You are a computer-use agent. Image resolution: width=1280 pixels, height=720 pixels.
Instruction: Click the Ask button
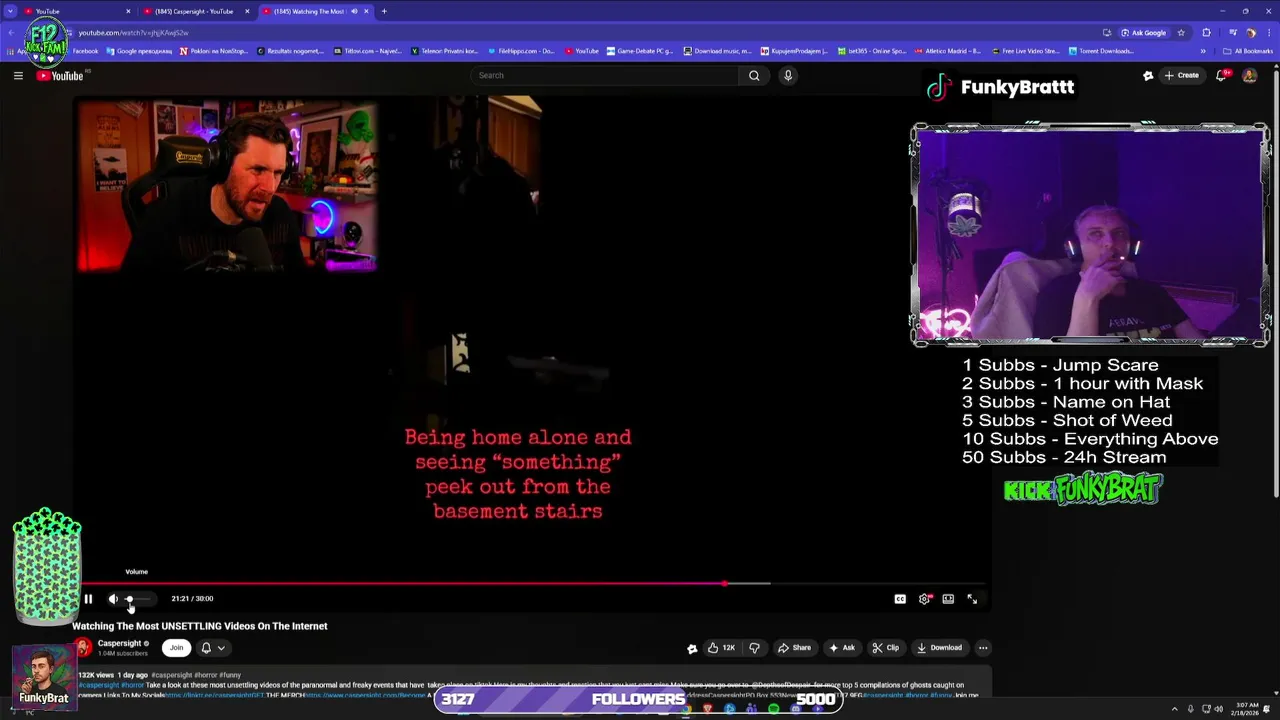(x=842, y=647)
